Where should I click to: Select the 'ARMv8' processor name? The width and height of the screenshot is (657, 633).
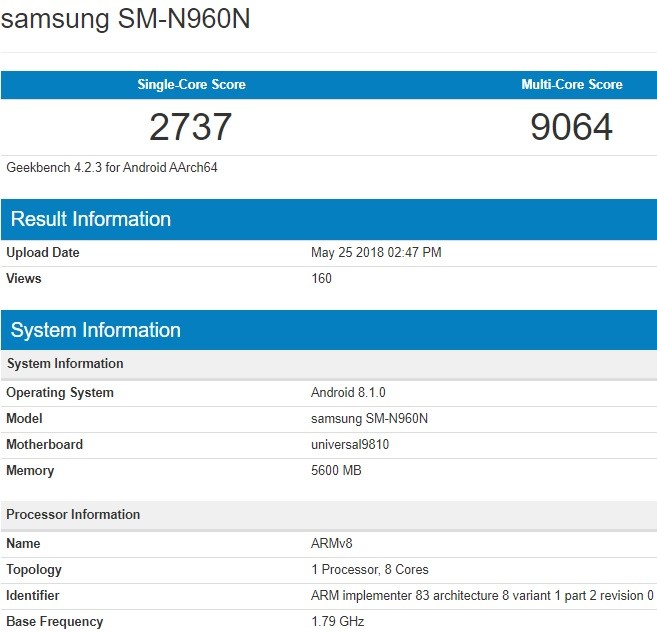pyautogui.click(x=331, y=544)
